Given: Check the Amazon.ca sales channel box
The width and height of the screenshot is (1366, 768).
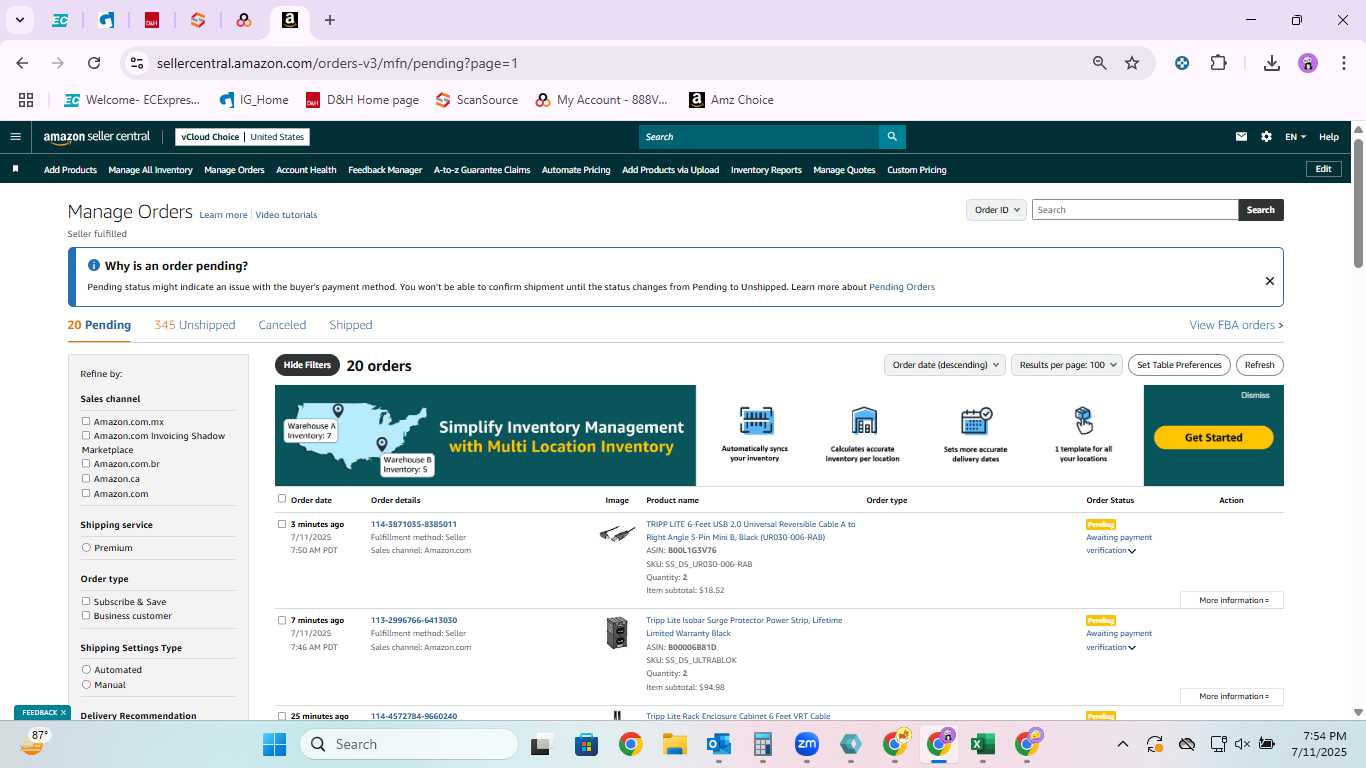Looking at the screenshot, I should click(x=86, y=478).
